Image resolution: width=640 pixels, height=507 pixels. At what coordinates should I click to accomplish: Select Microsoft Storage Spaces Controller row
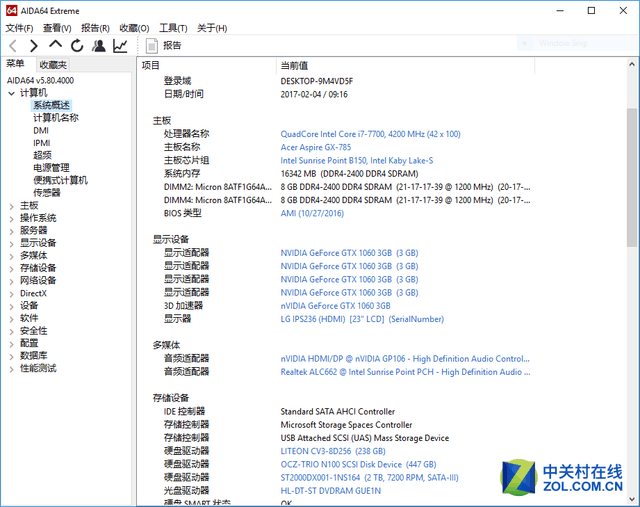pos(346,425)
